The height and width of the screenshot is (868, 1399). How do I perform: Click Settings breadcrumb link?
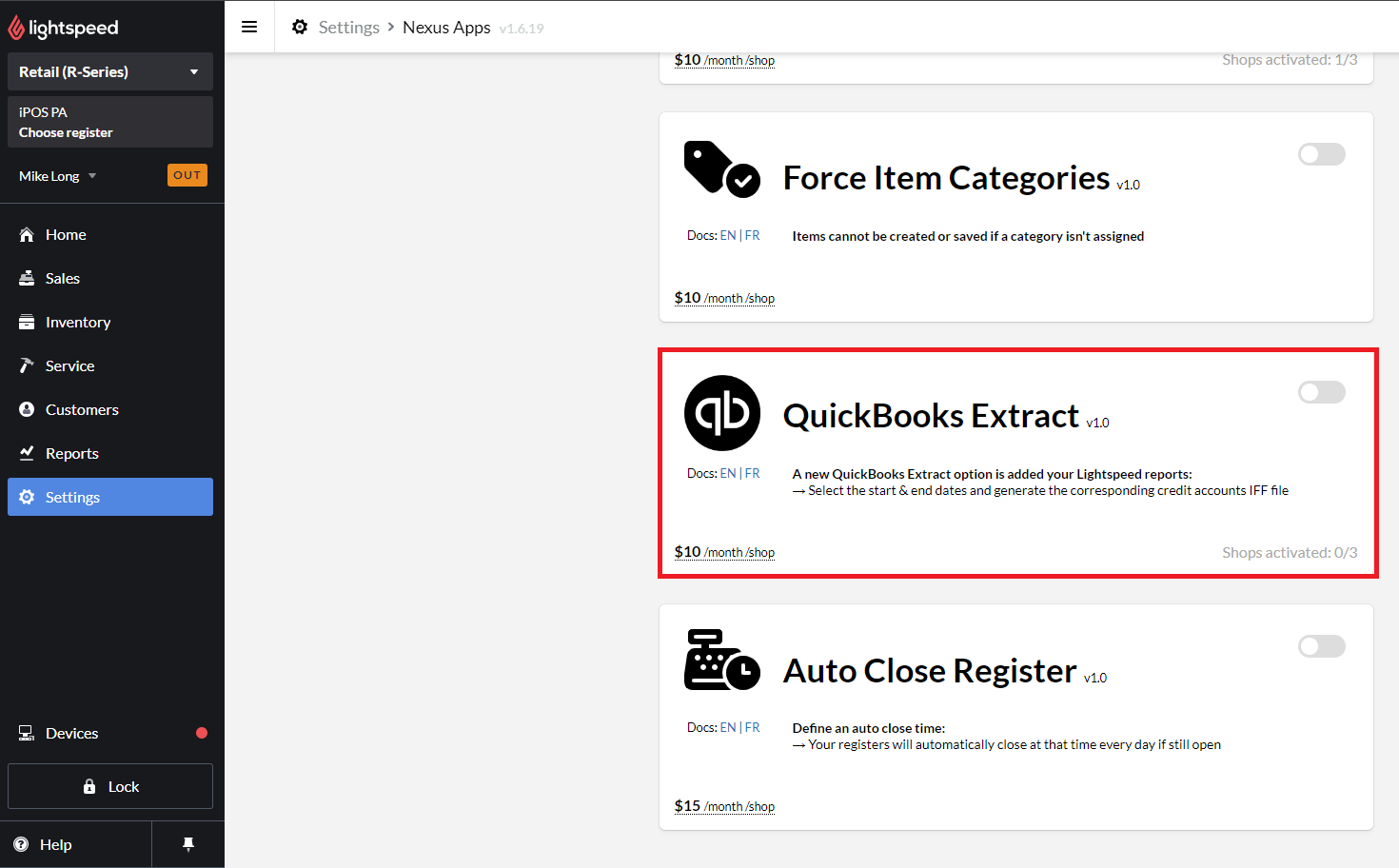(x=349, y=28)
